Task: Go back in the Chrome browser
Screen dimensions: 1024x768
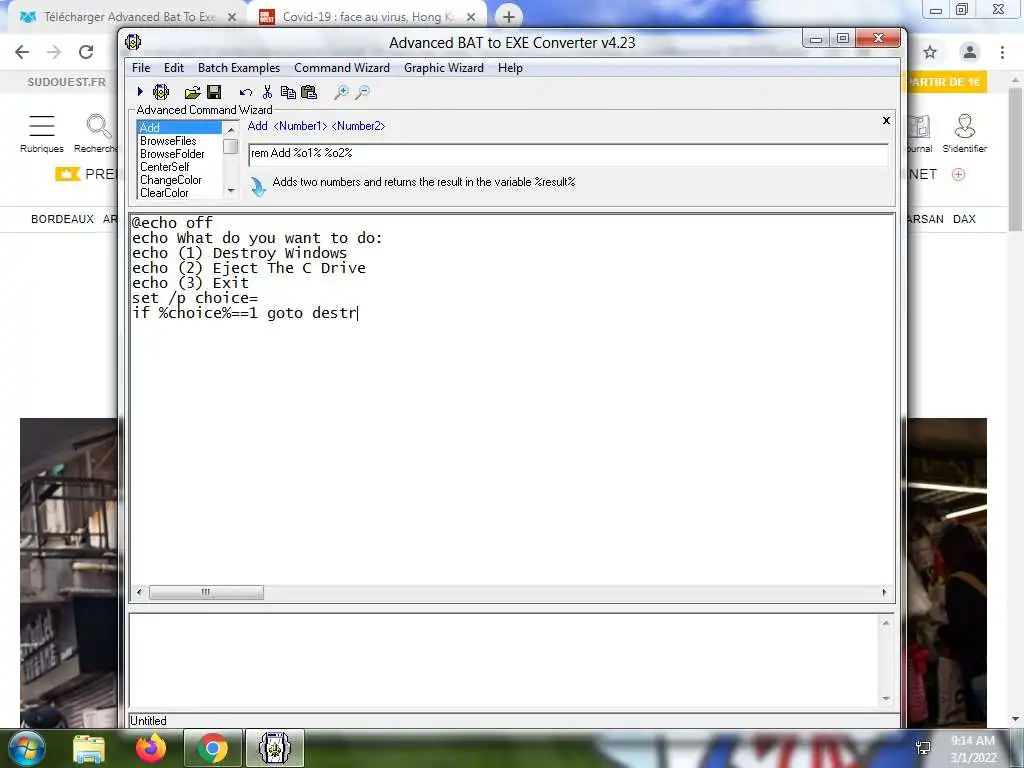Action: point(22,52)
